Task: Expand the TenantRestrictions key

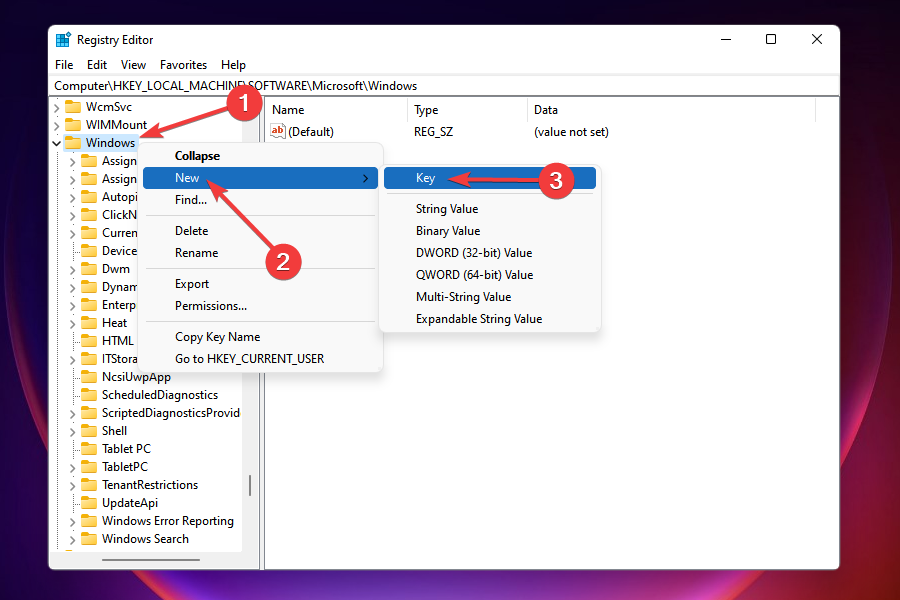Action: (72, 485)
